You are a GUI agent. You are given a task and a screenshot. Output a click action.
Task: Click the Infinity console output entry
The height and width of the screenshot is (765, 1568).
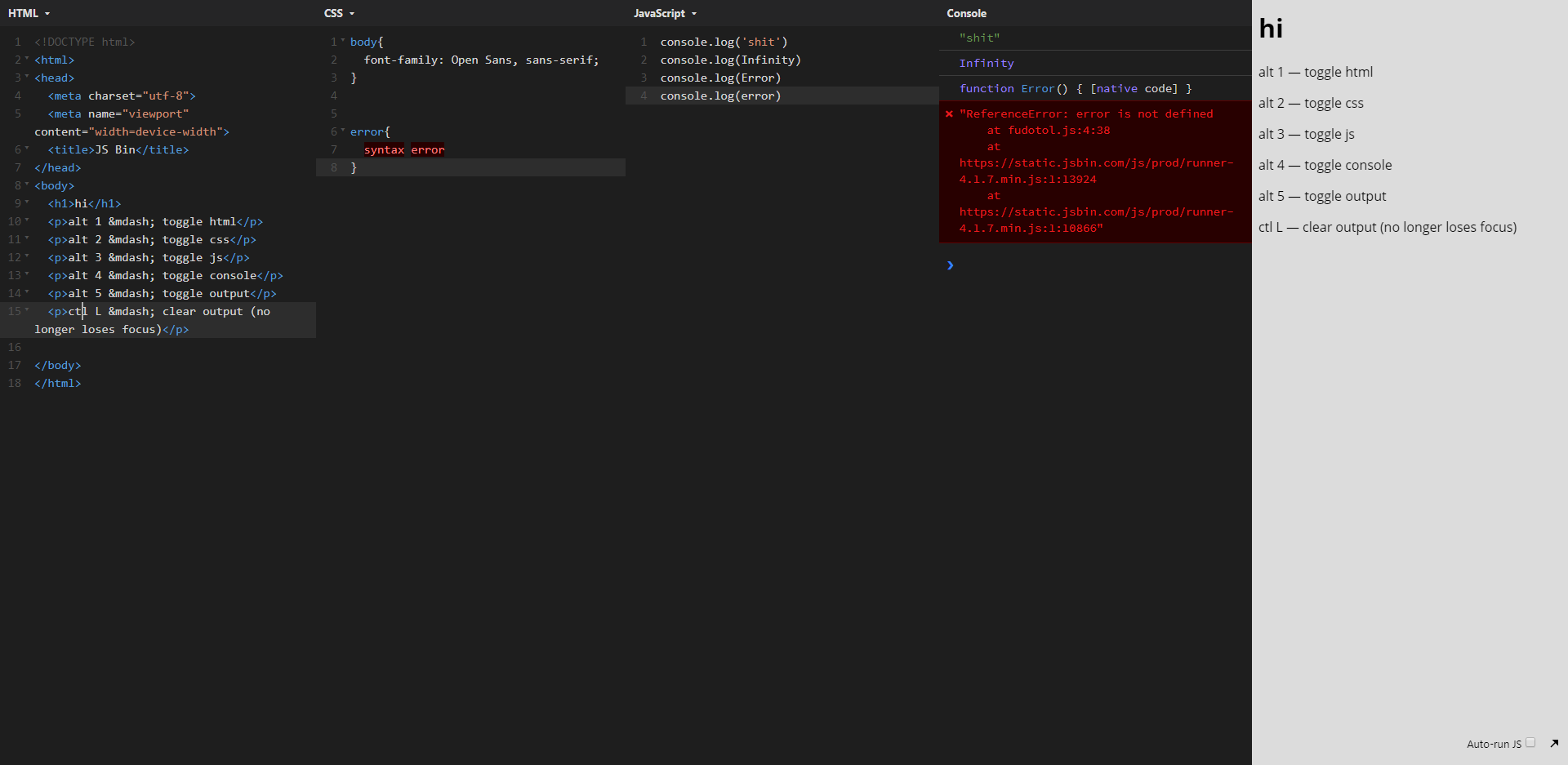pyautogui.click(x=987, y=63)
